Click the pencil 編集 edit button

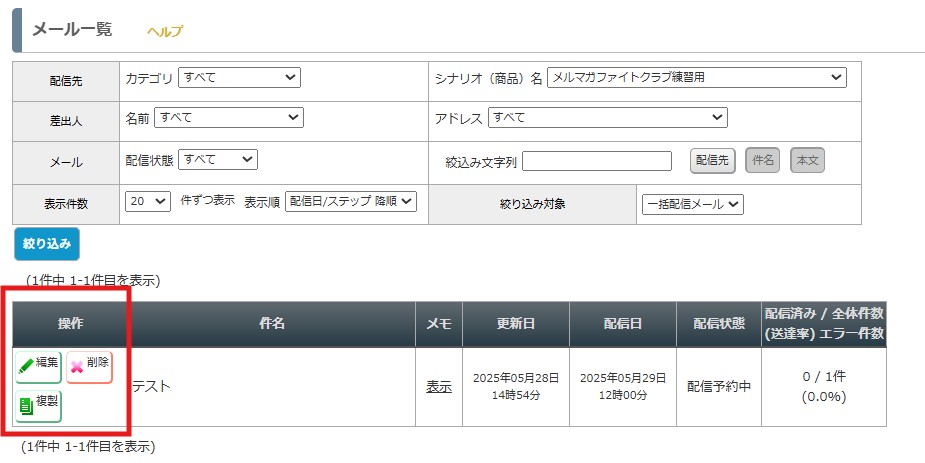pyautogui.click(x=38, y=367)
